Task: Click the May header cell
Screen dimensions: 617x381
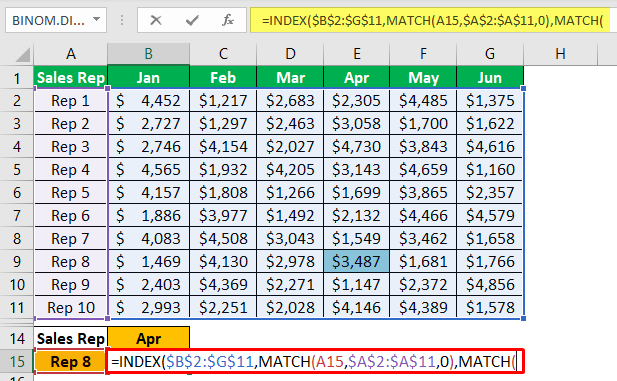Action: coord(423,78)
